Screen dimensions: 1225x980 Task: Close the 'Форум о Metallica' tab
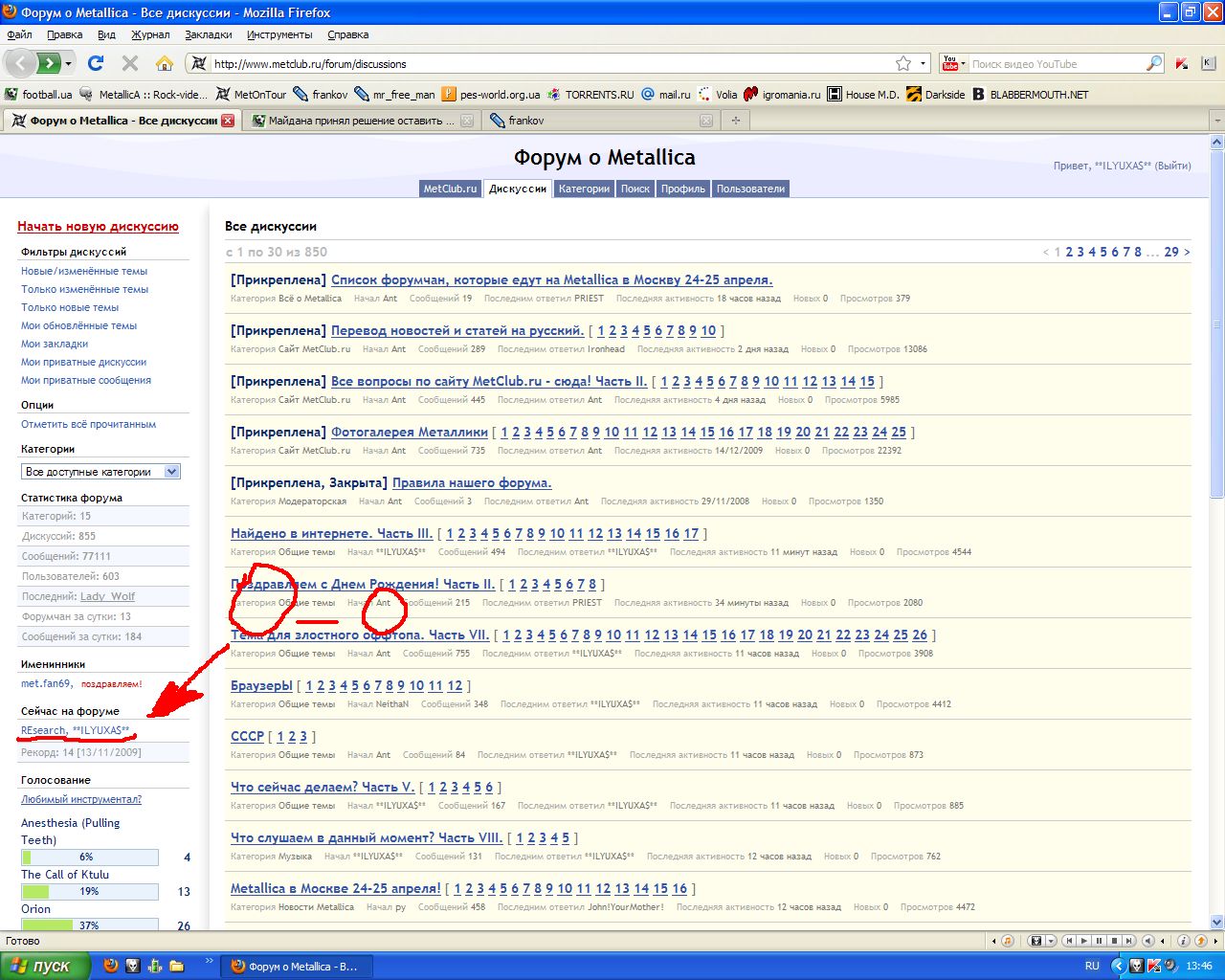pos(228,121)
